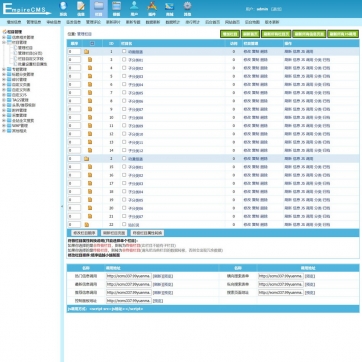Click the page icon in row ID 22
Image resolution: width=362 pixels, height=362 pixels.
(x=87, y=225)
